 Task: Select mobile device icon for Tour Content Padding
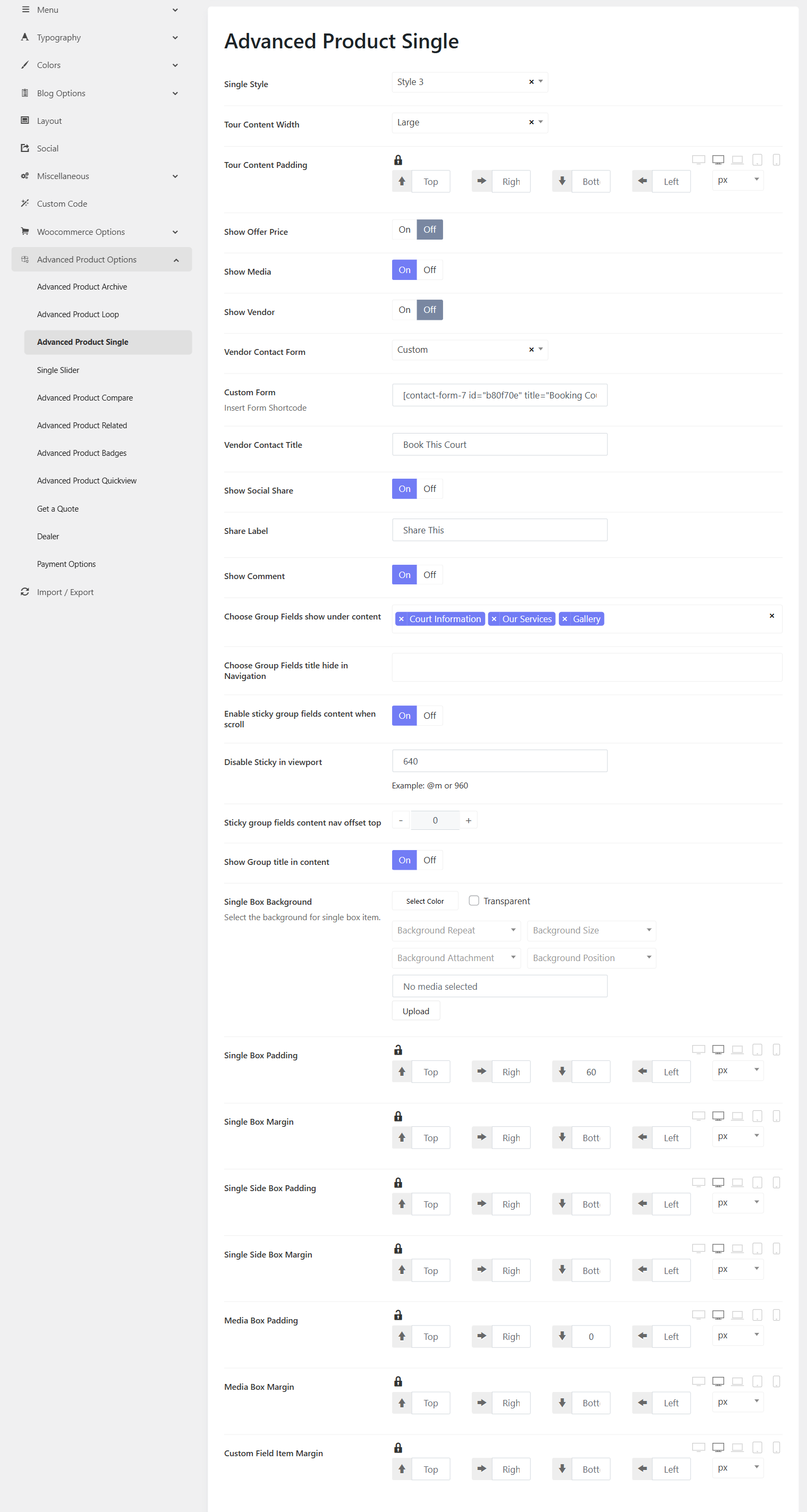pos(776,160)
